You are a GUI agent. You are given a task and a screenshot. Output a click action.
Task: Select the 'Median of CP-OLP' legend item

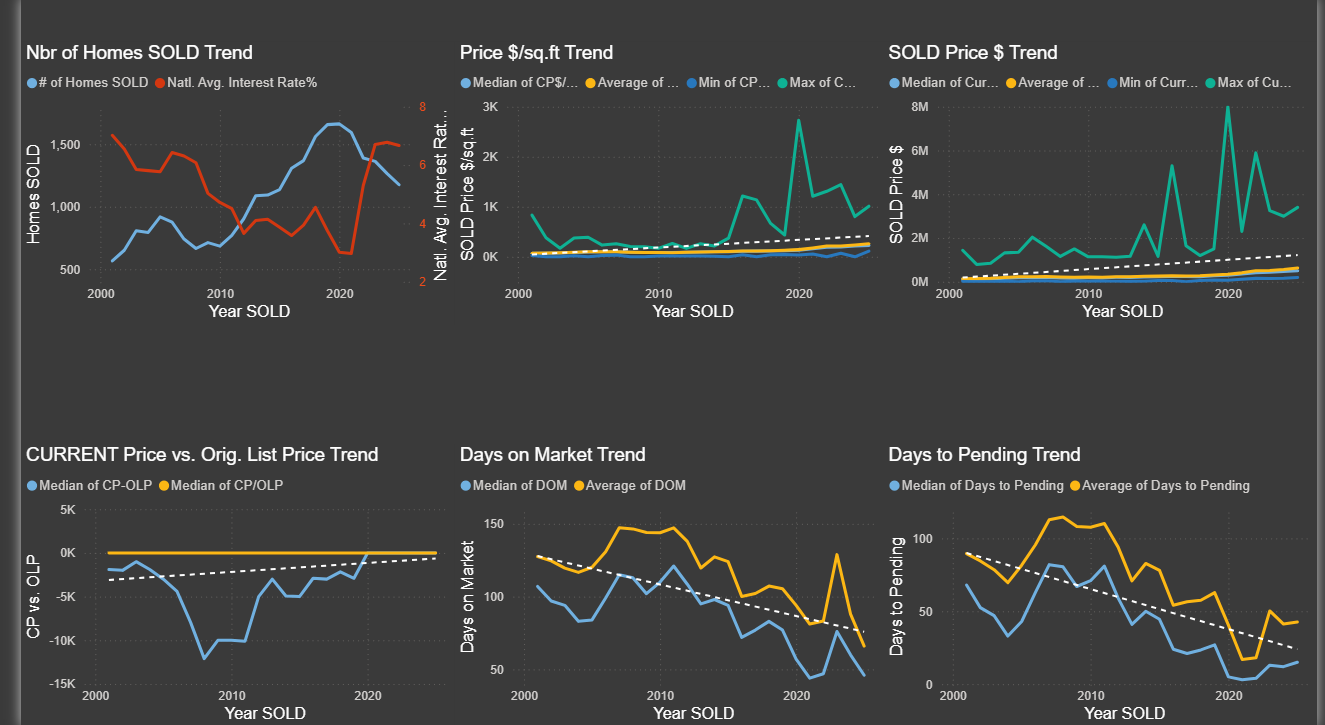click(x=97, y=485)
